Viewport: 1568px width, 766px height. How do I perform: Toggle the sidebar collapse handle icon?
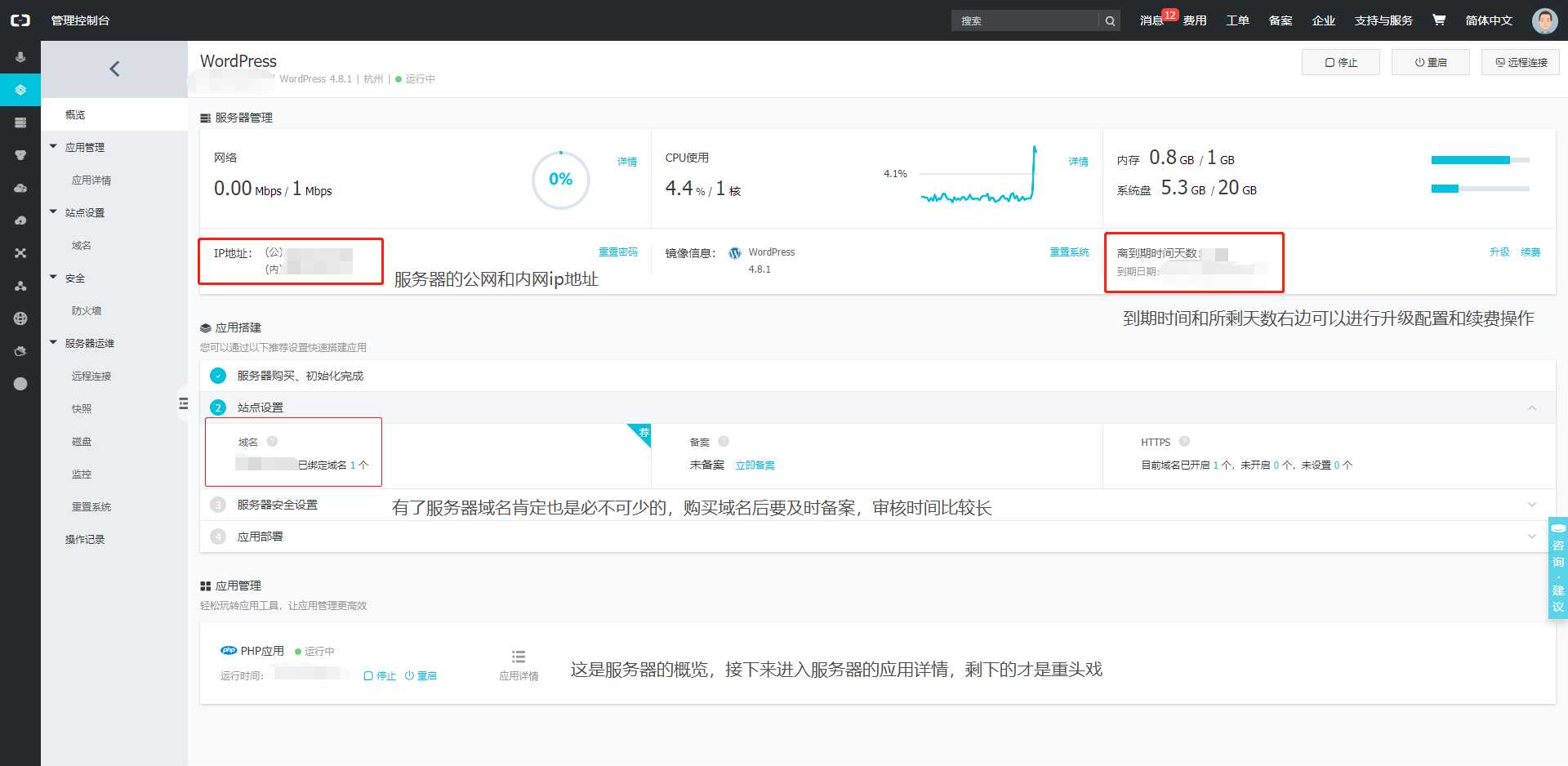coord(183,403)
